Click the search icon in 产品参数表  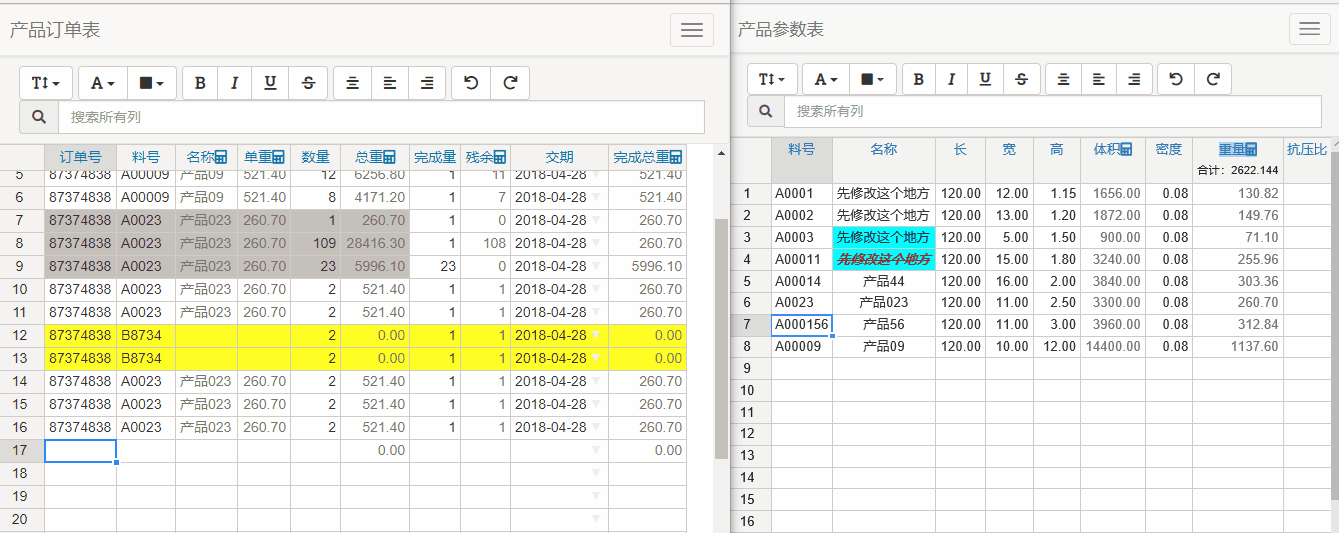click(766, 111)
